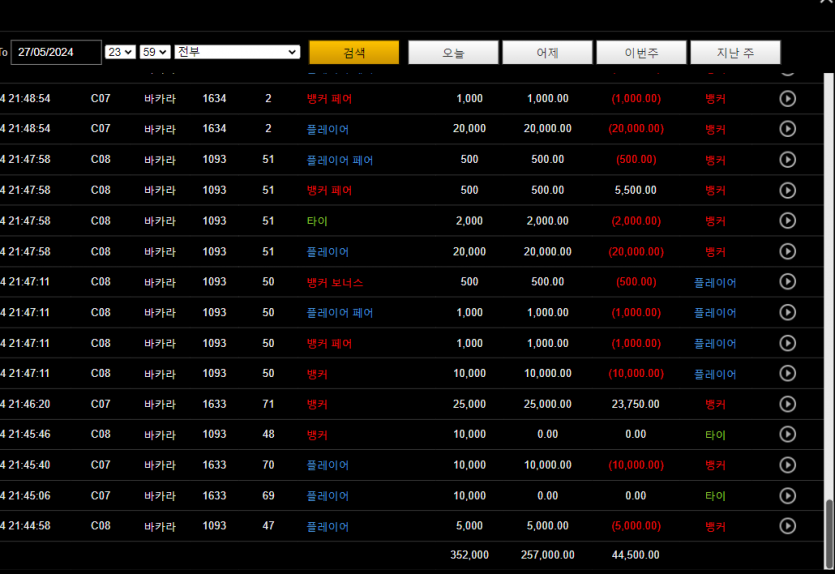The height and width of the screenshot is (574, 835).
Task: Play replay for round 2 뱅커 페어 1,000 bet
Action: (x=787, y=99)
